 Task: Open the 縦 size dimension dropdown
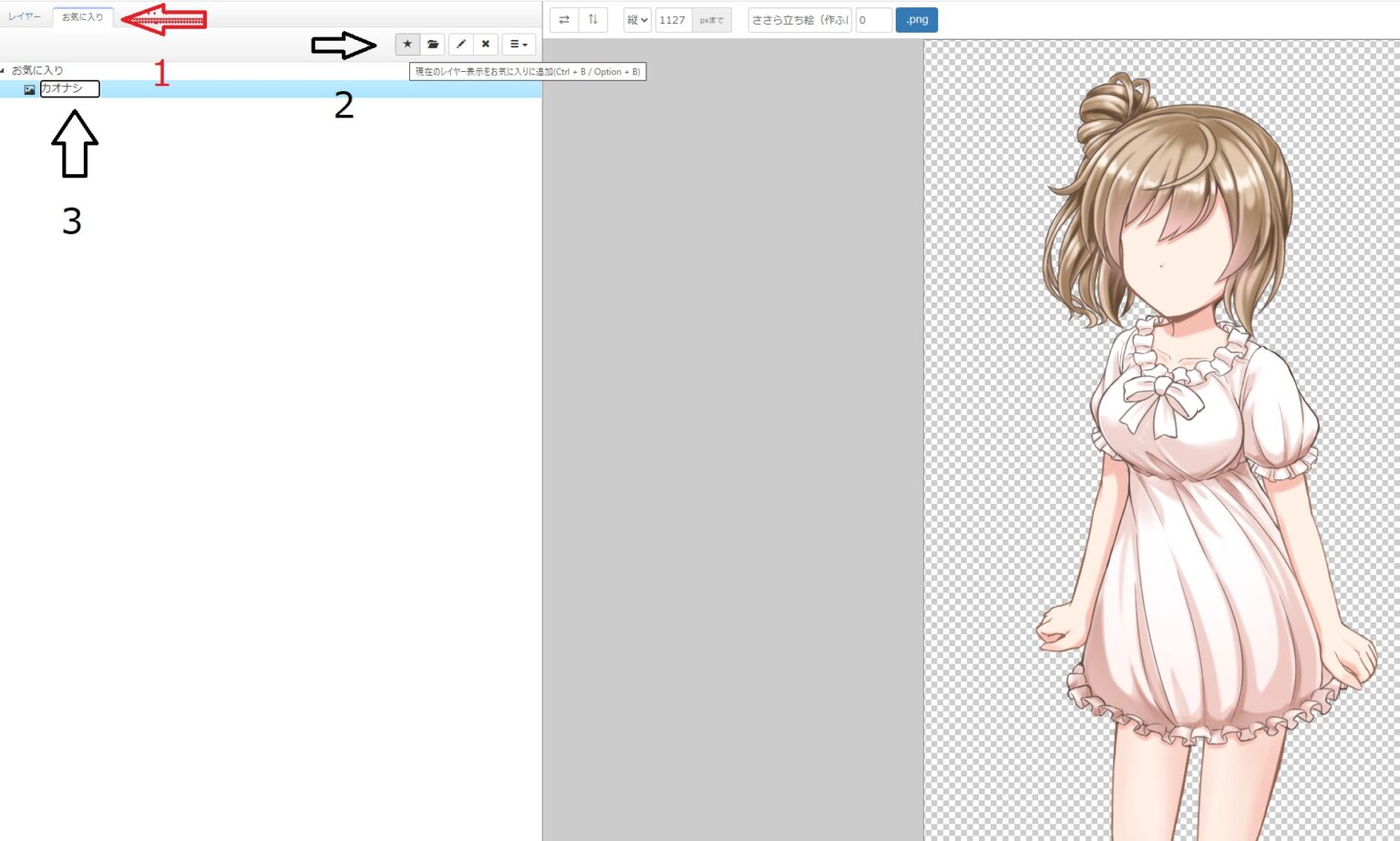pyautogui.click(x=635, y=19)
